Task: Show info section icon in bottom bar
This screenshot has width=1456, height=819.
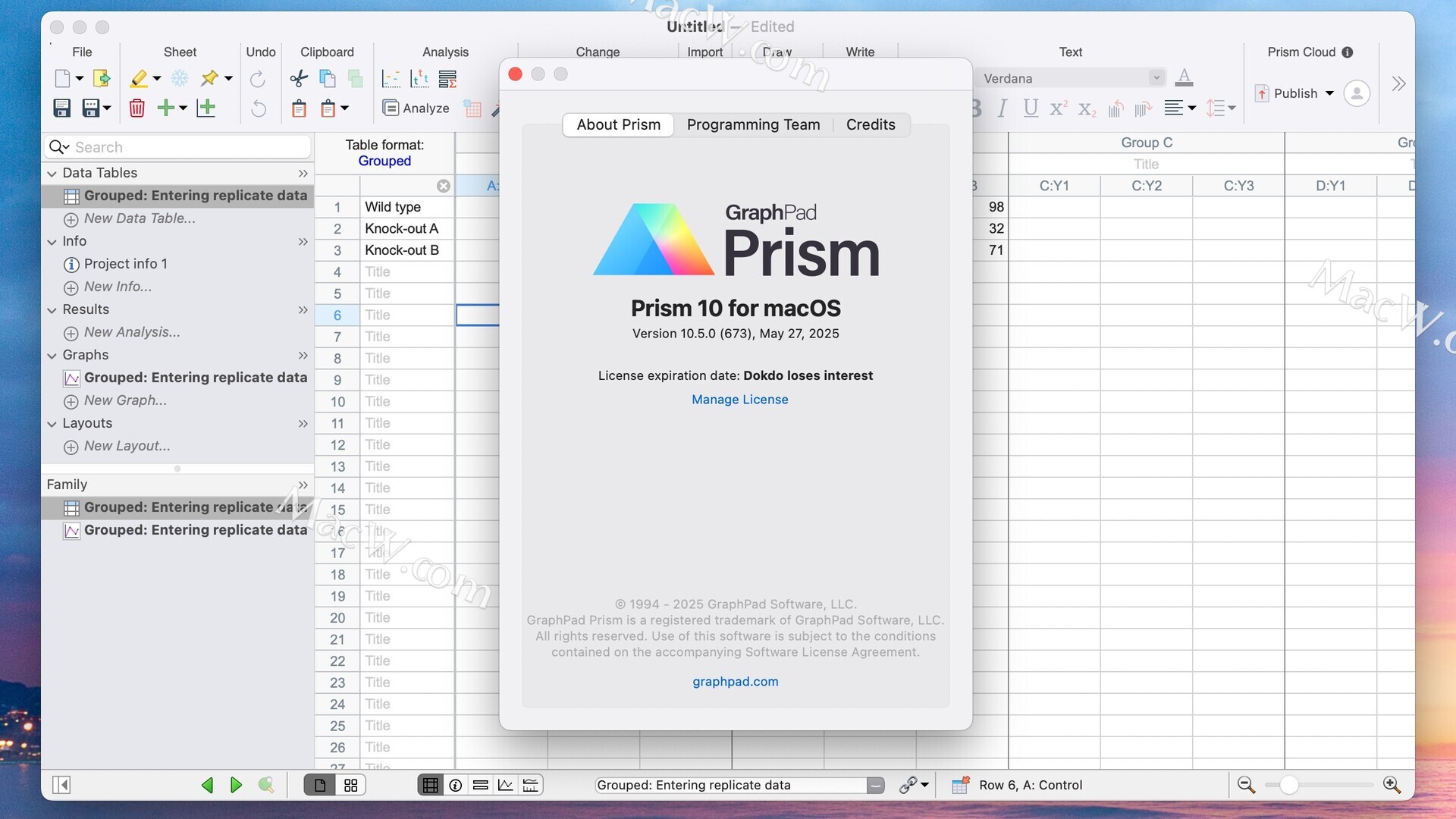Action: [x=455, y=785]
